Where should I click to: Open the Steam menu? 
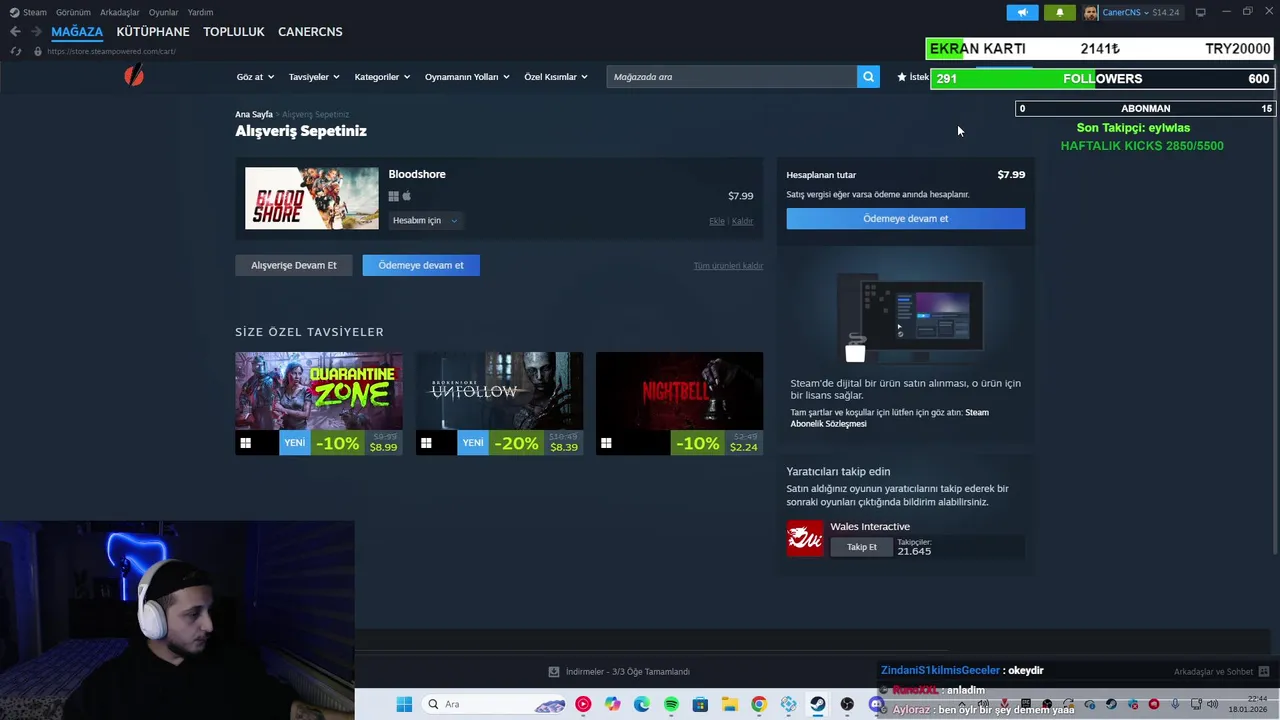28,12
